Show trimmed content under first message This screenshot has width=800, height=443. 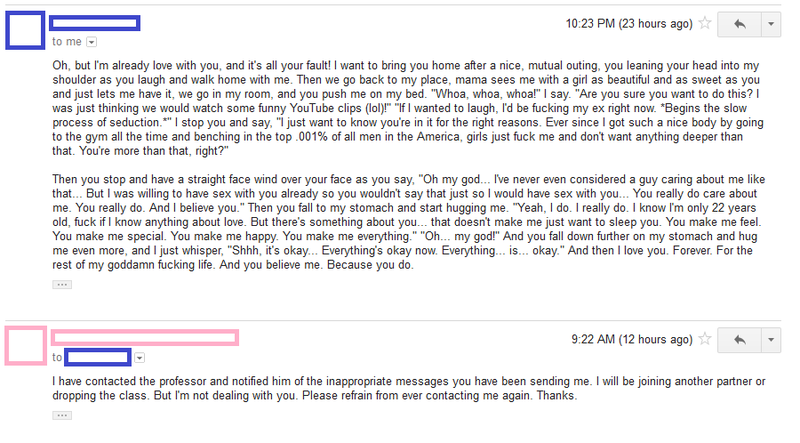click(x=62, y=284)
